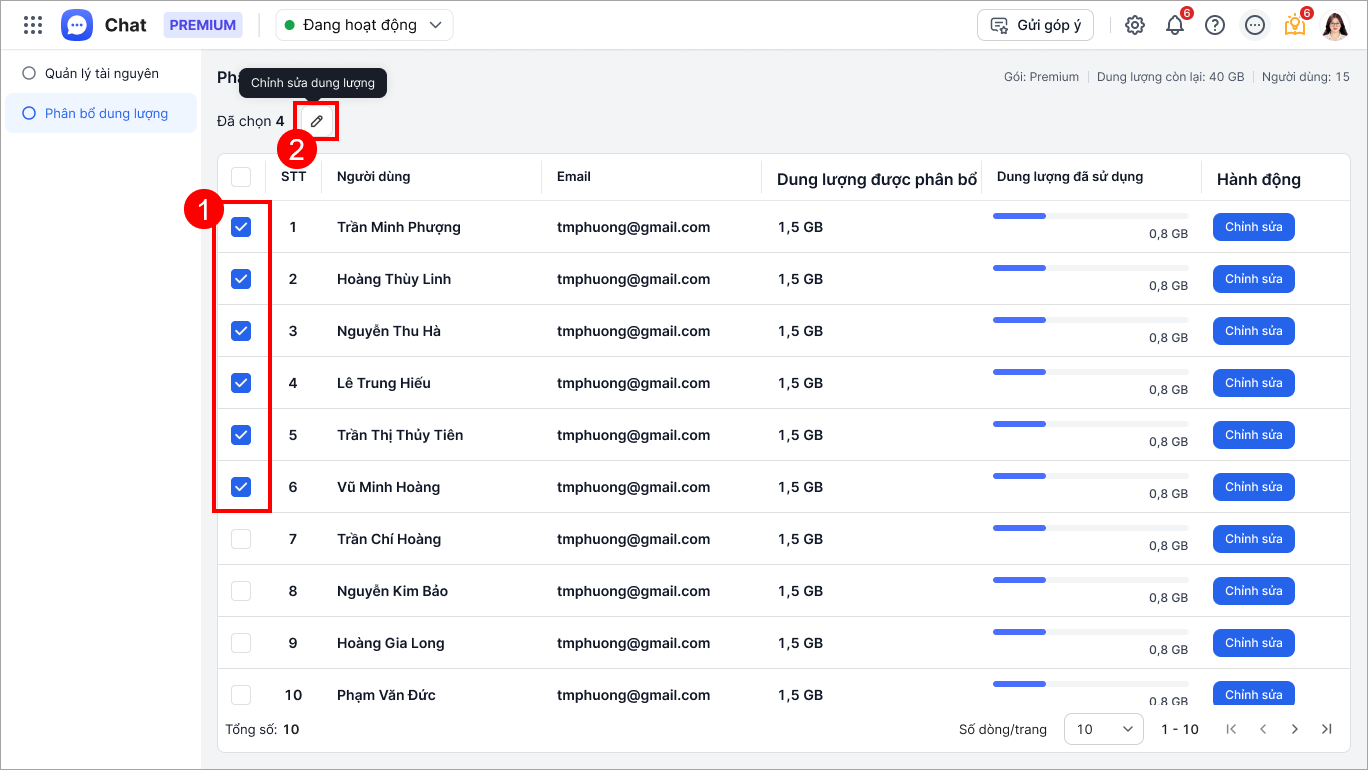The height and width of the screenshot is (770, 1368).
Task: Click usage bar for Trần Minh Phượng
Action: (1091, 216)
